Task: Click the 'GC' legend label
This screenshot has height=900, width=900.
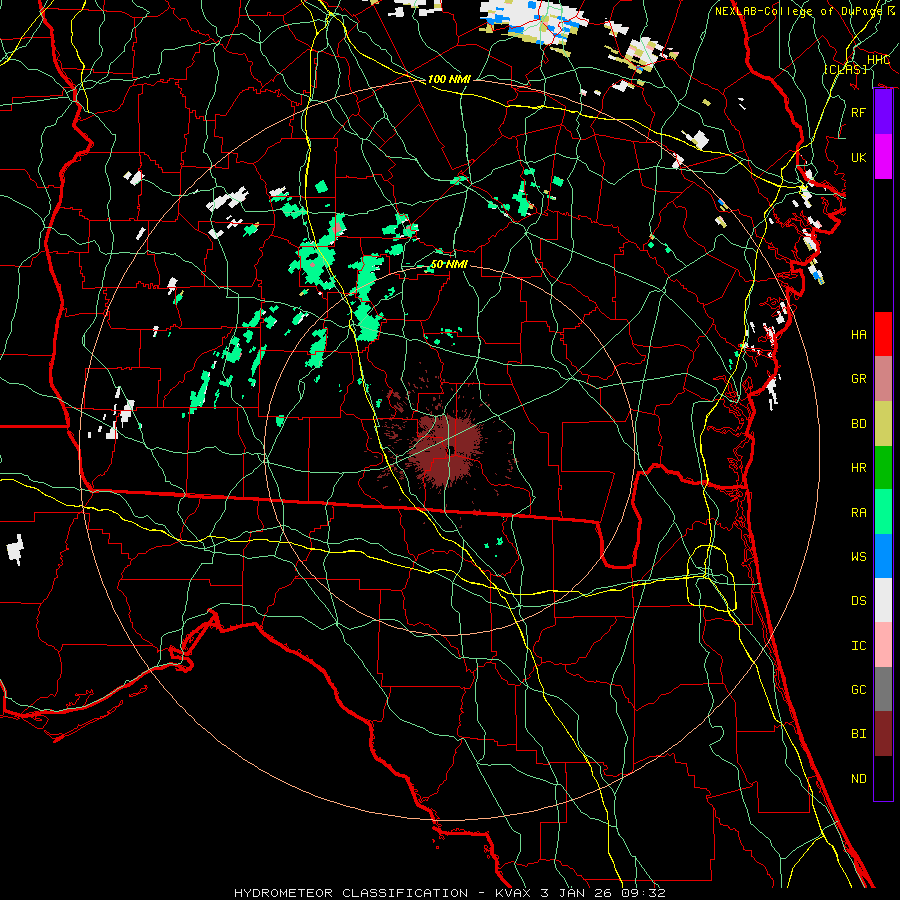Action: coord(858,689)
